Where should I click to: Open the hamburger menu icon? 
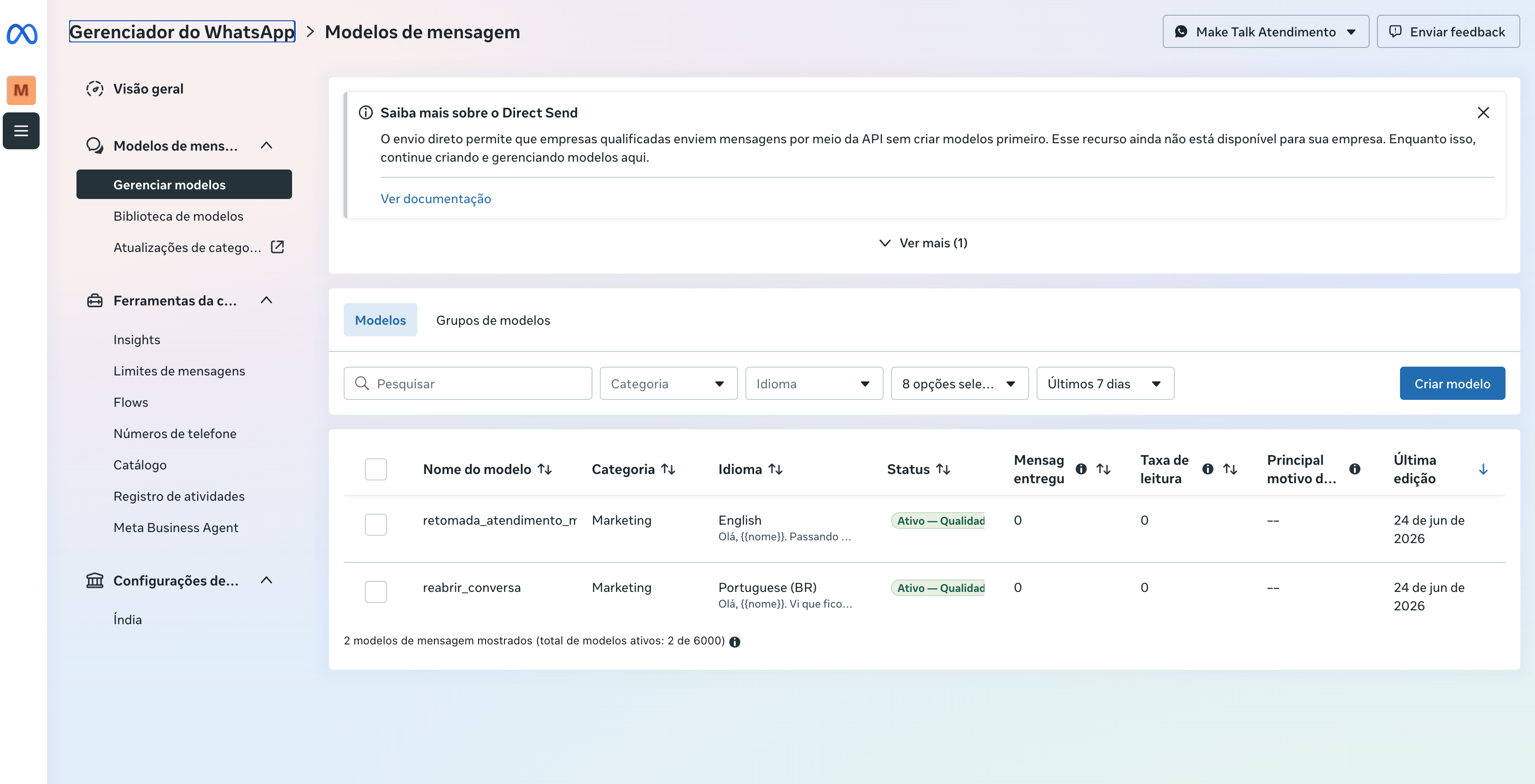tap(22, 130)
